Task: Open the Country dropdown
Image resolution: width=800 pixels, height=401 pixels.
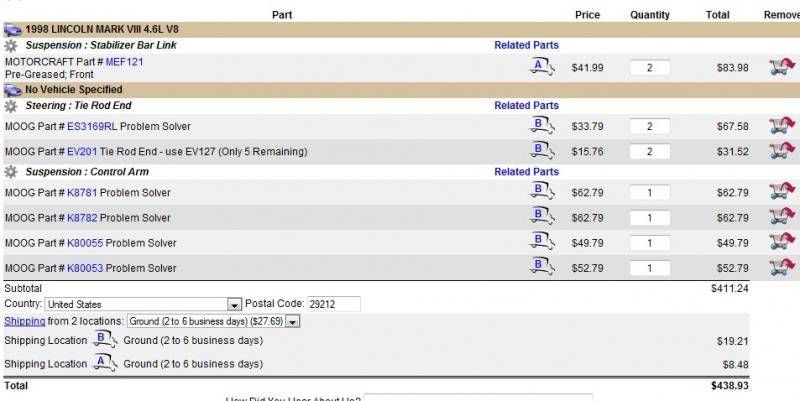Action: [234, 304]
